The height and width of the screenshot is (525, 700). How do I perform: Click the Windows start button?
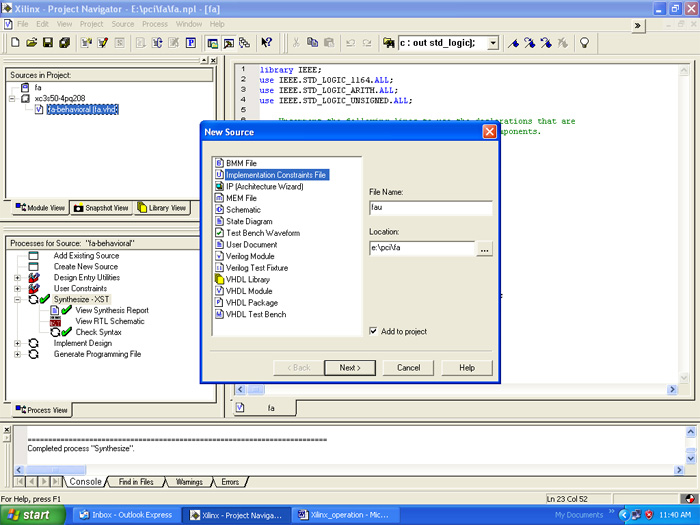point(31,515)
